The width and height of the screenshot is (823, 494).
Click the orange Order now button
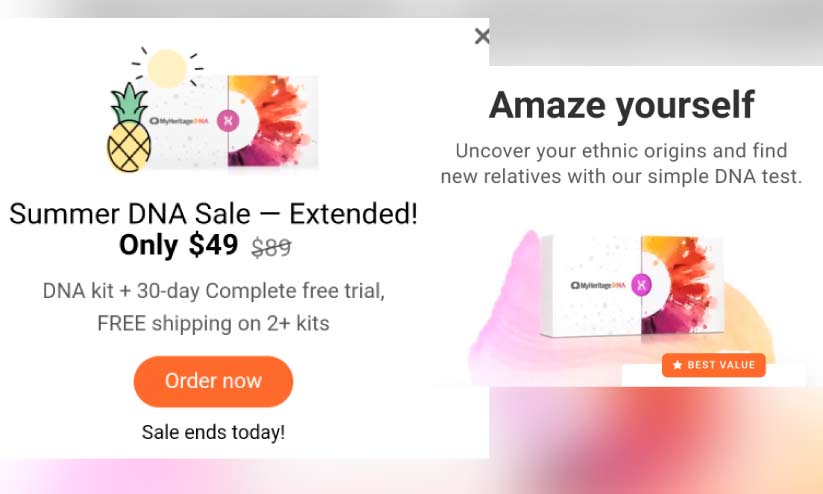213,381
